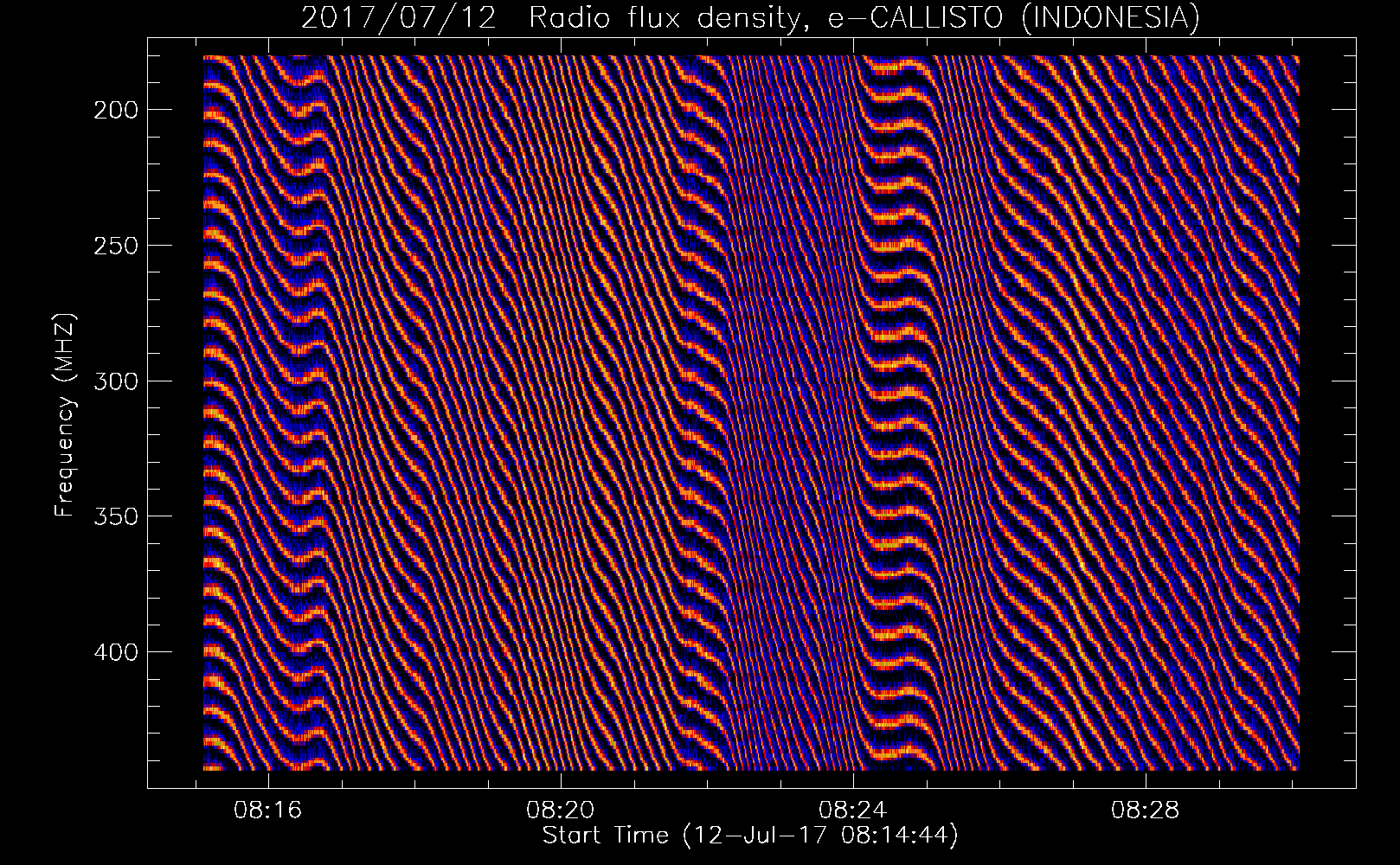This screenshot has width=1400, height=865.
Task: Click the 350 frequency tick label
Action: pos(114,516)
